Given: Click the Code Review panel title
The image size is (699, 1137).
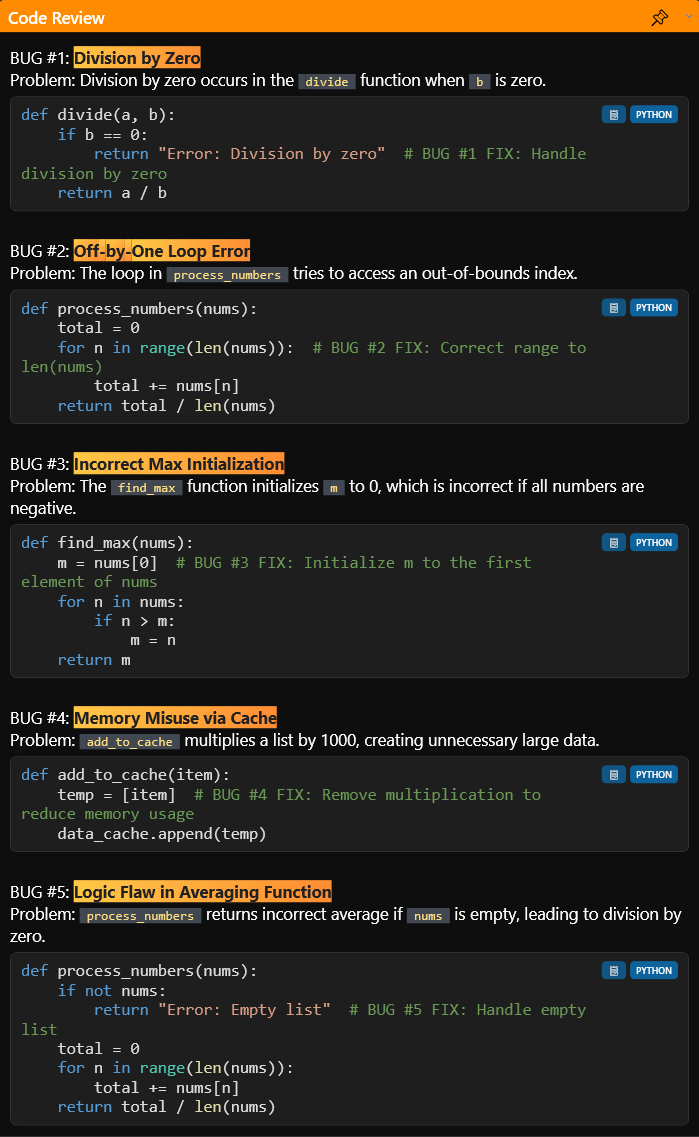Looking at the screenshot, I should (x=56, y=18).
